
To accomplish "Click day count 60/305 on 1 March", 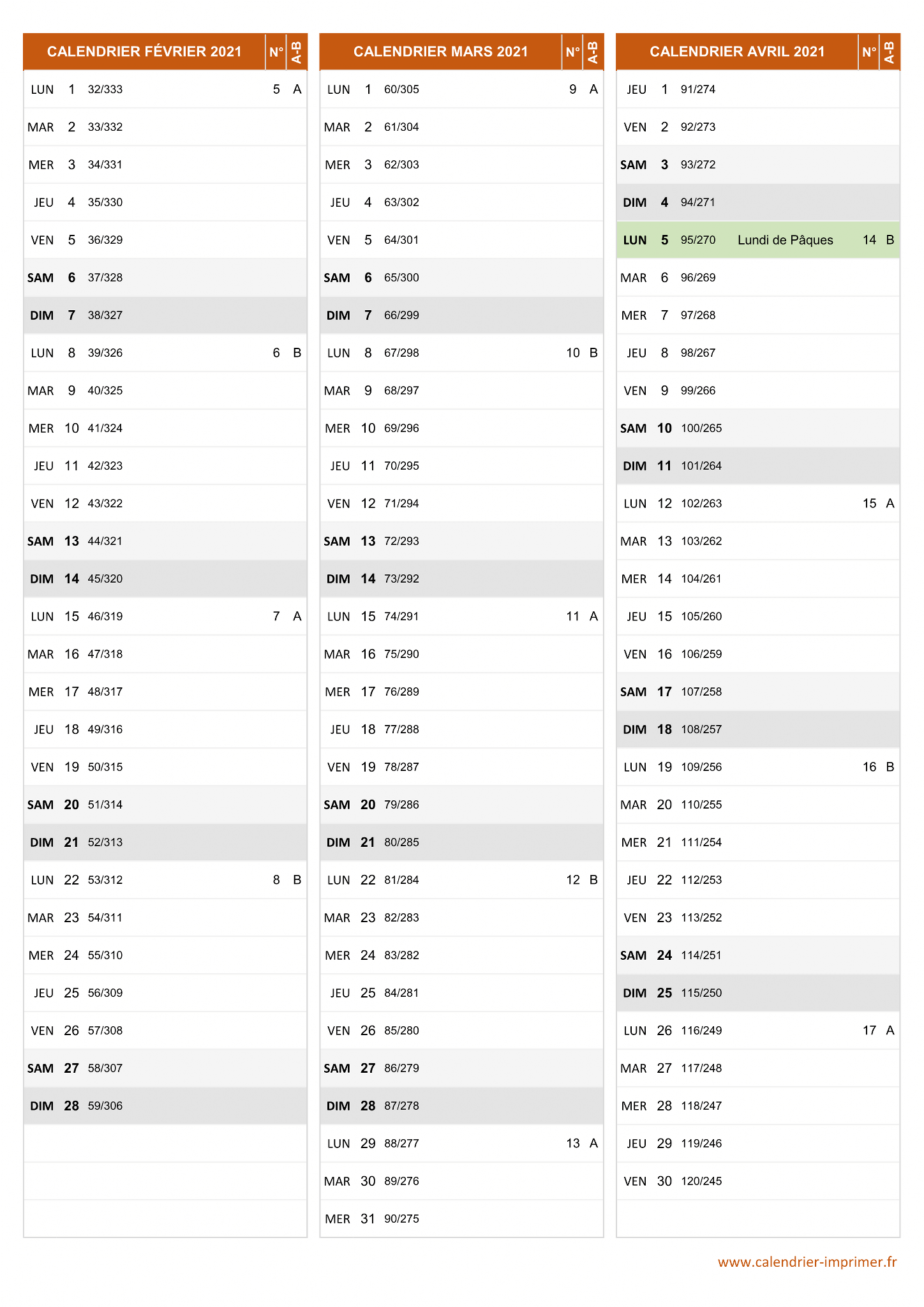I will point(401,89).
